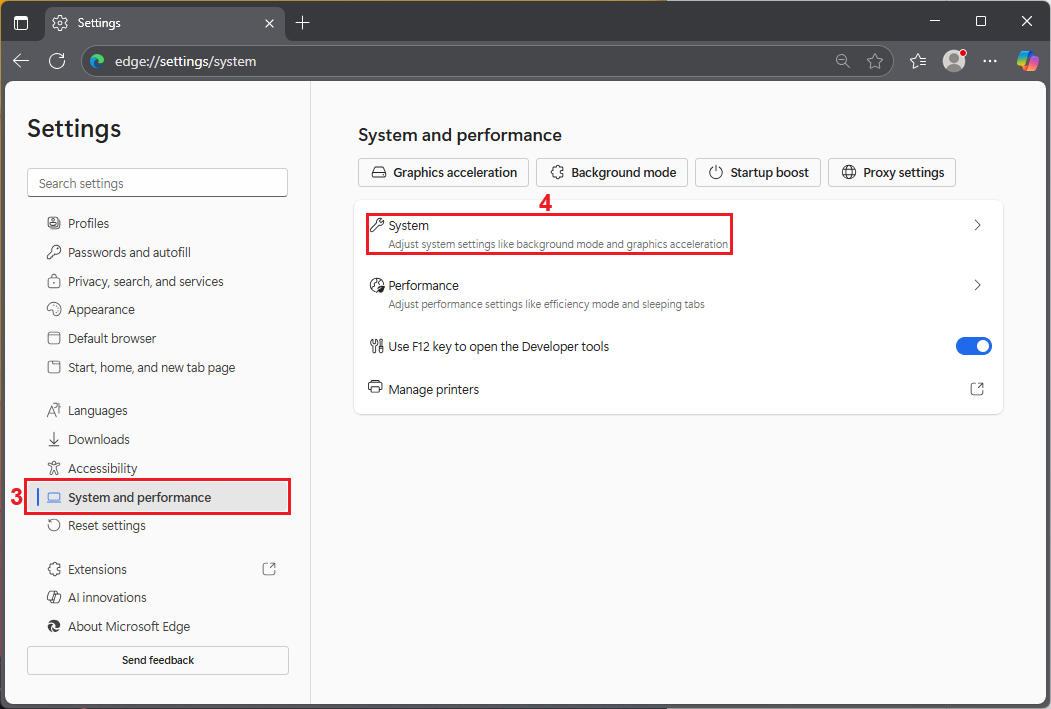Select the Settings browser tab
Screen dimensions: 1051x709
pos(165,23)
